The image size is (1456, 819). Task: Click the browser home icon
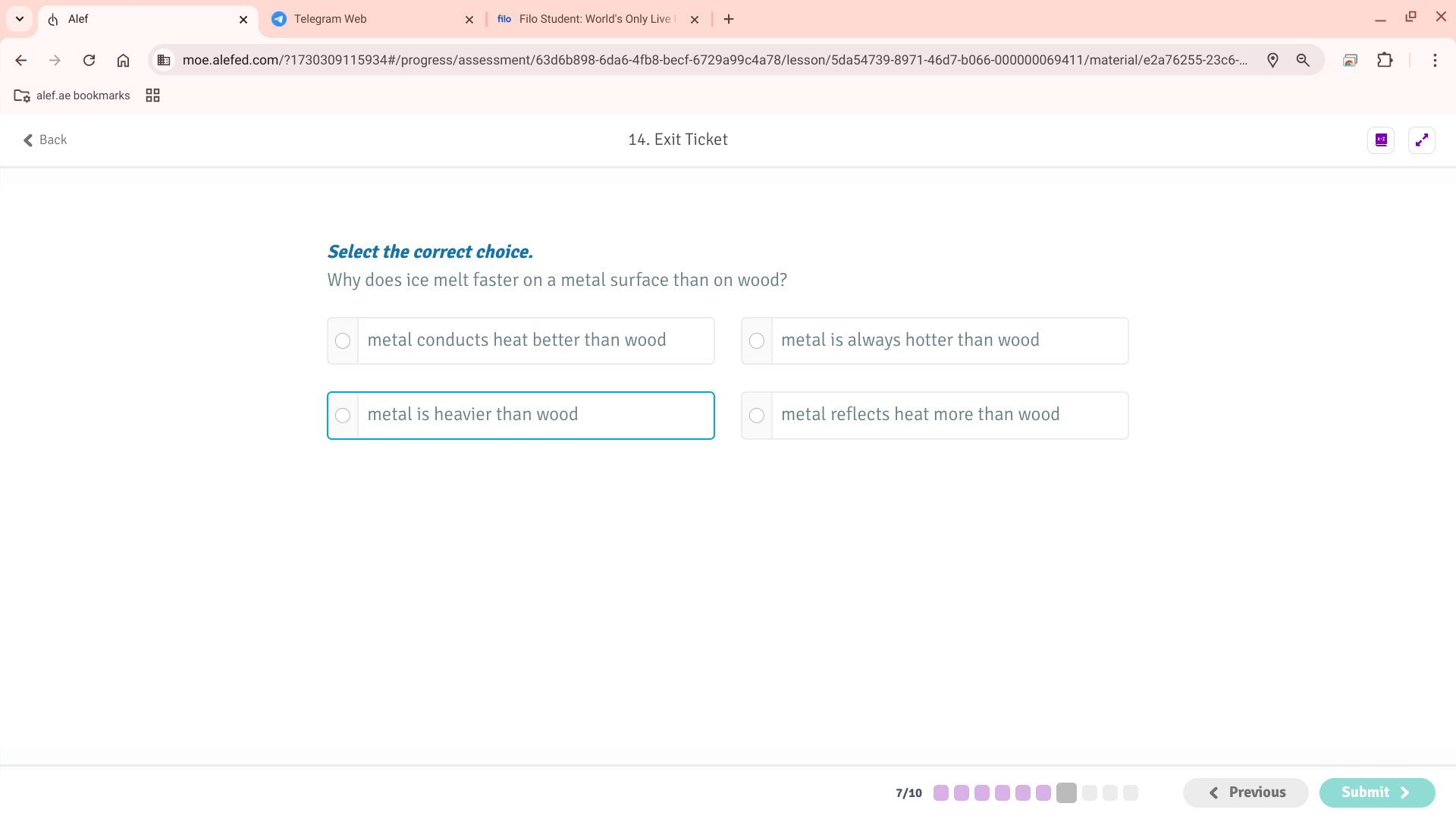click(x=123, y=60)
